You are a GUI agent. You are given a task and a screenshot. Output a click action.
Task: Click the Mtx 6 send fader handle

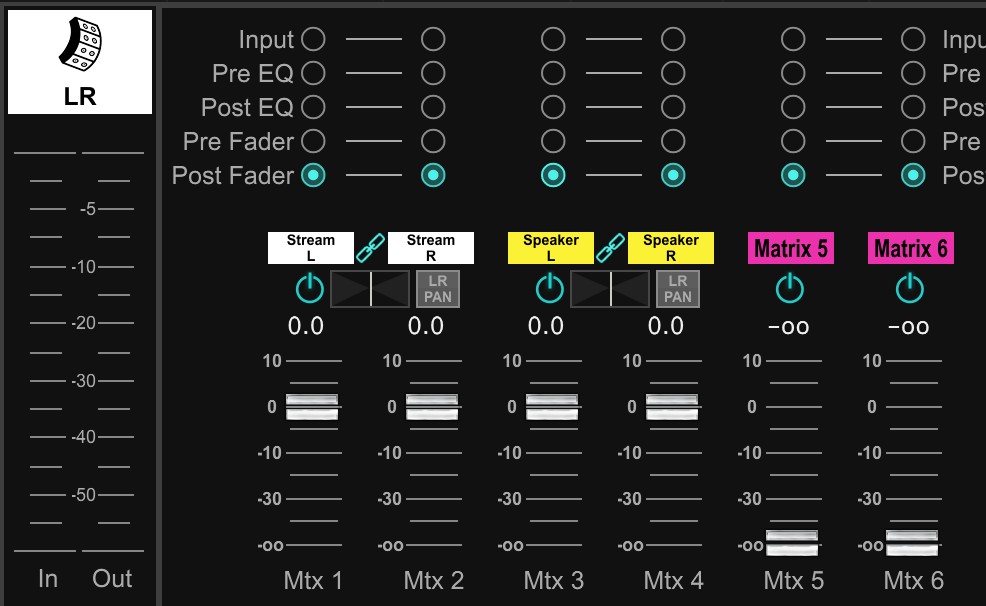[x=912, y=543]
